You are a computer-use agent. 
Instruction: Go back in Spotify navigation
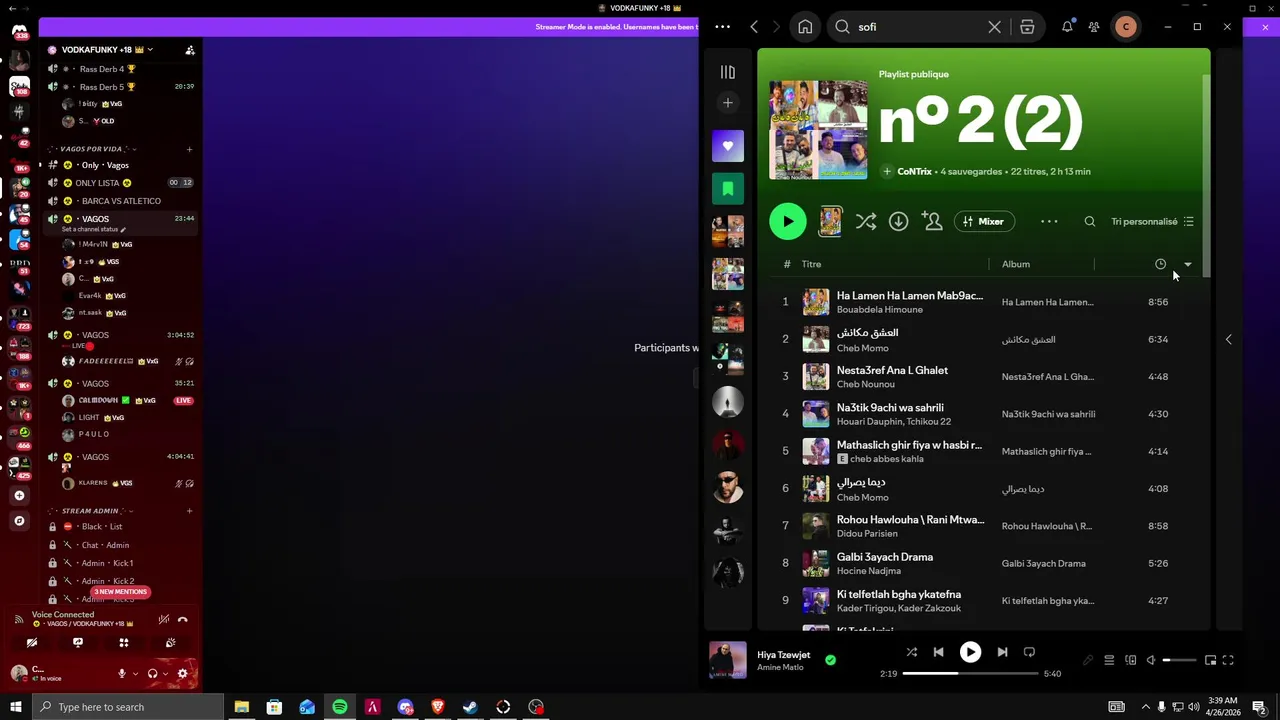754,27
